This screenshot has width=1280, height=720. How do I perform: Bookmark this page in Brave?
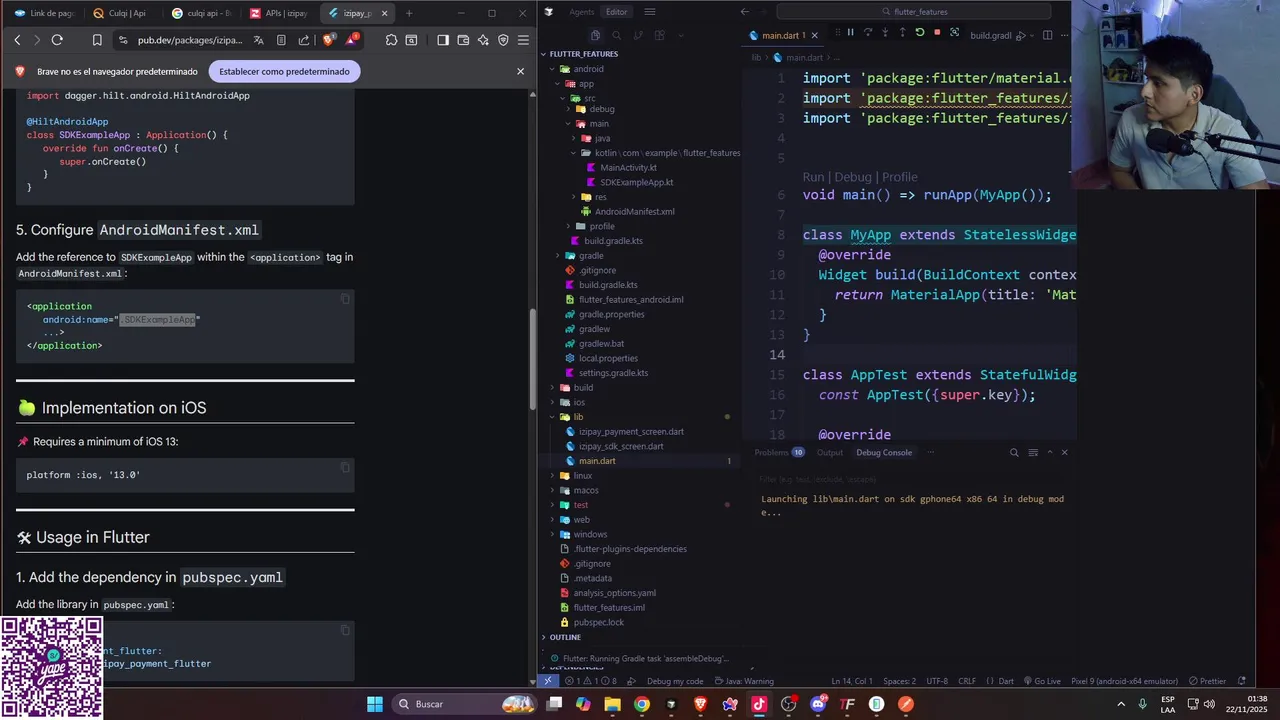(x=97, y=40)
